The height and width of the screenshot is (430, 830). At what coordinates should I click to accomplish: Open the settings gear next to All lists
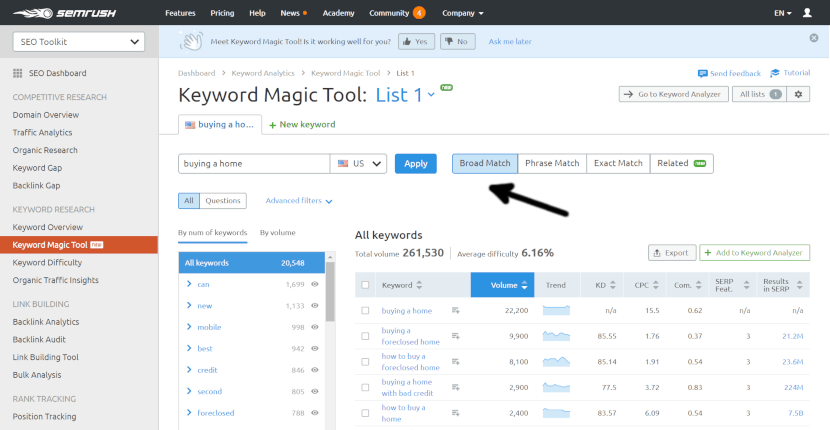coord(798,94)
